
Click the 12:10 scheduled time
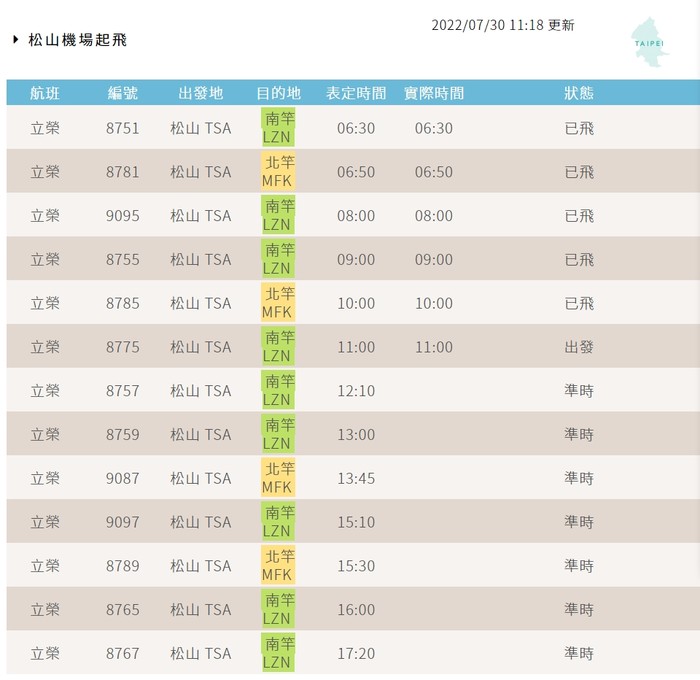(x=356, y=391)
